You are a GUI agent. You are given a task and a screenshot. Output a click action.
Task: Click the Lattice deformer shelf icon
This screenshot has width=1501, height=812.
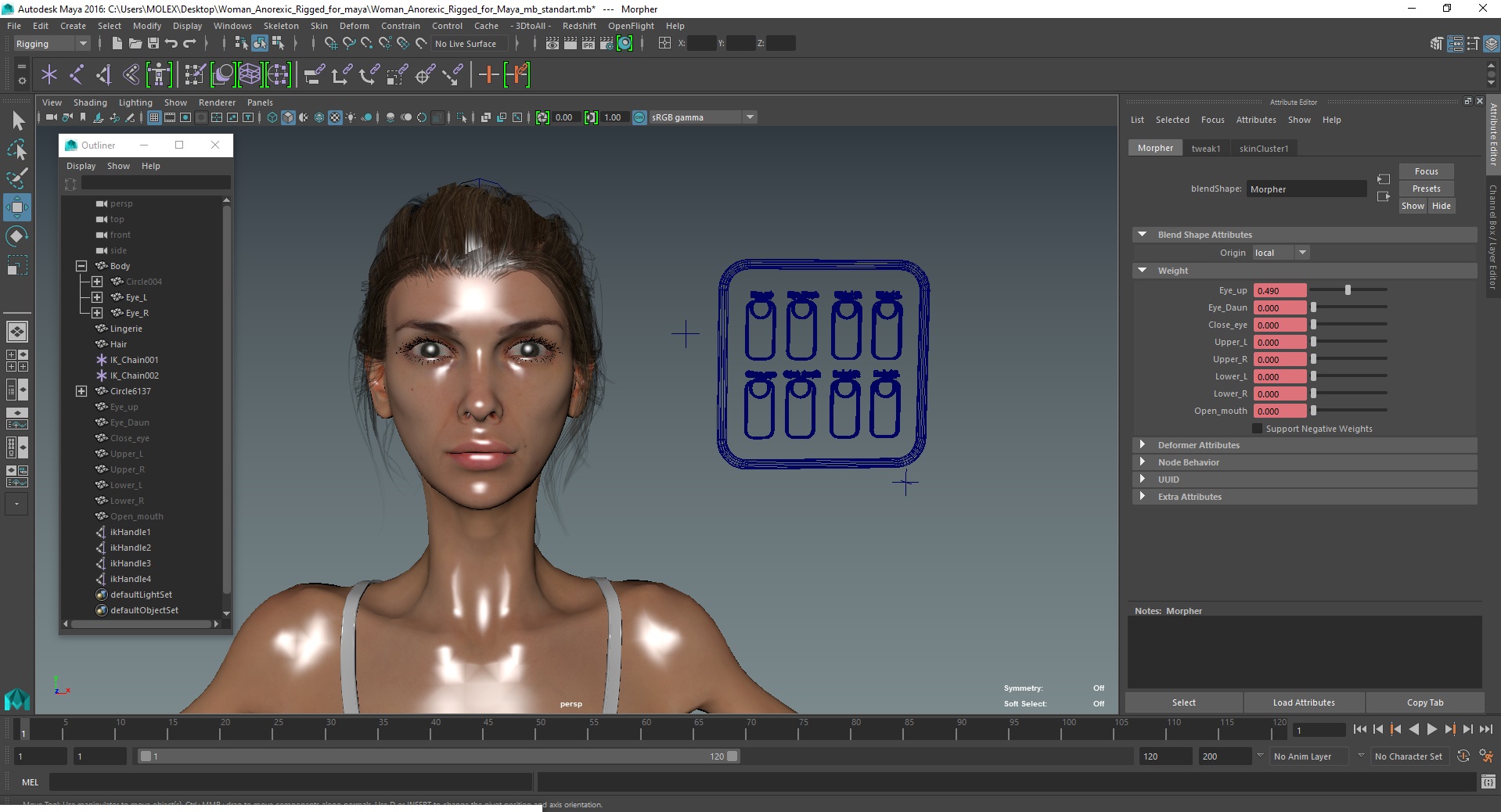coord(250,74)
